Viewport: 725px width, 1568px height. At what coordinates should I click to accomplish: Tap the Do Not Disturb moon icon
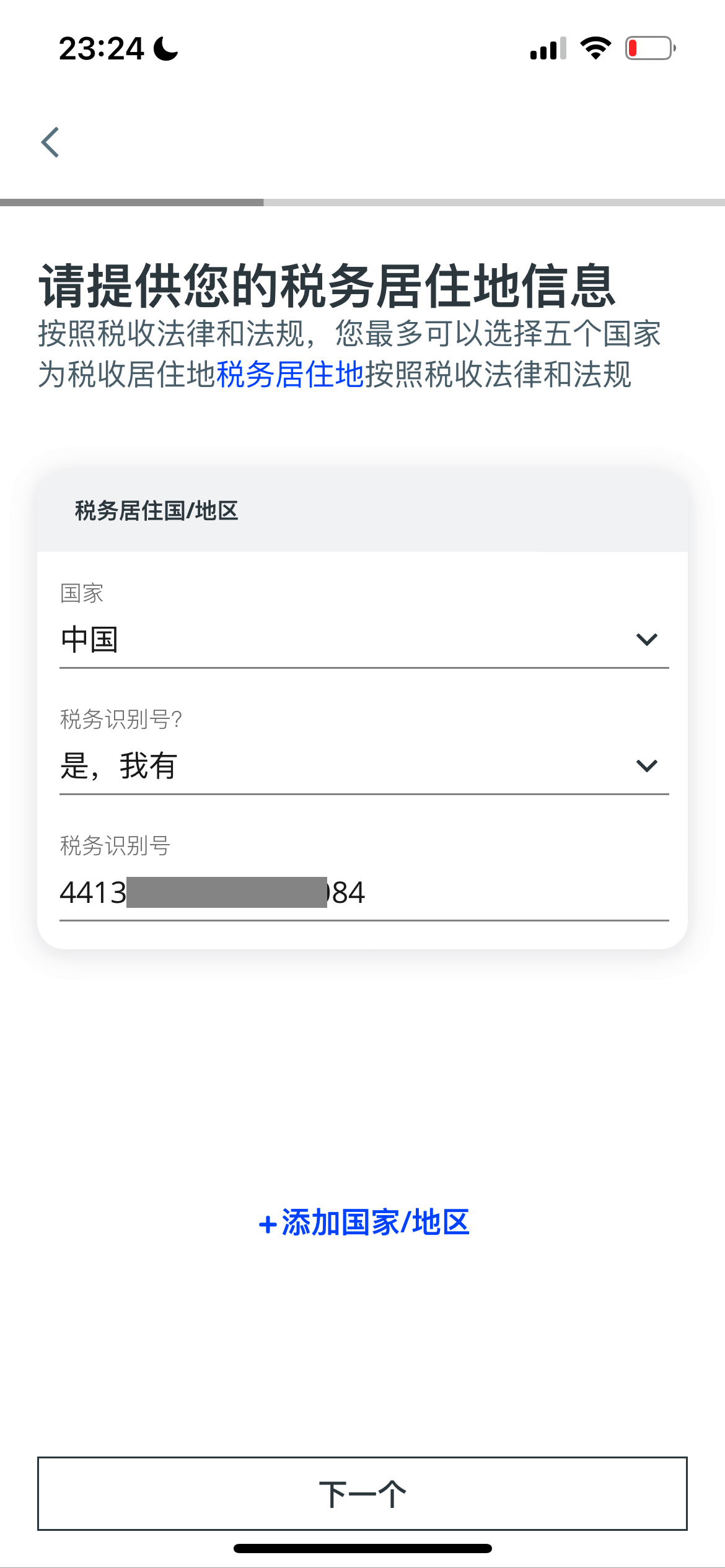click(x=165, y=48)
